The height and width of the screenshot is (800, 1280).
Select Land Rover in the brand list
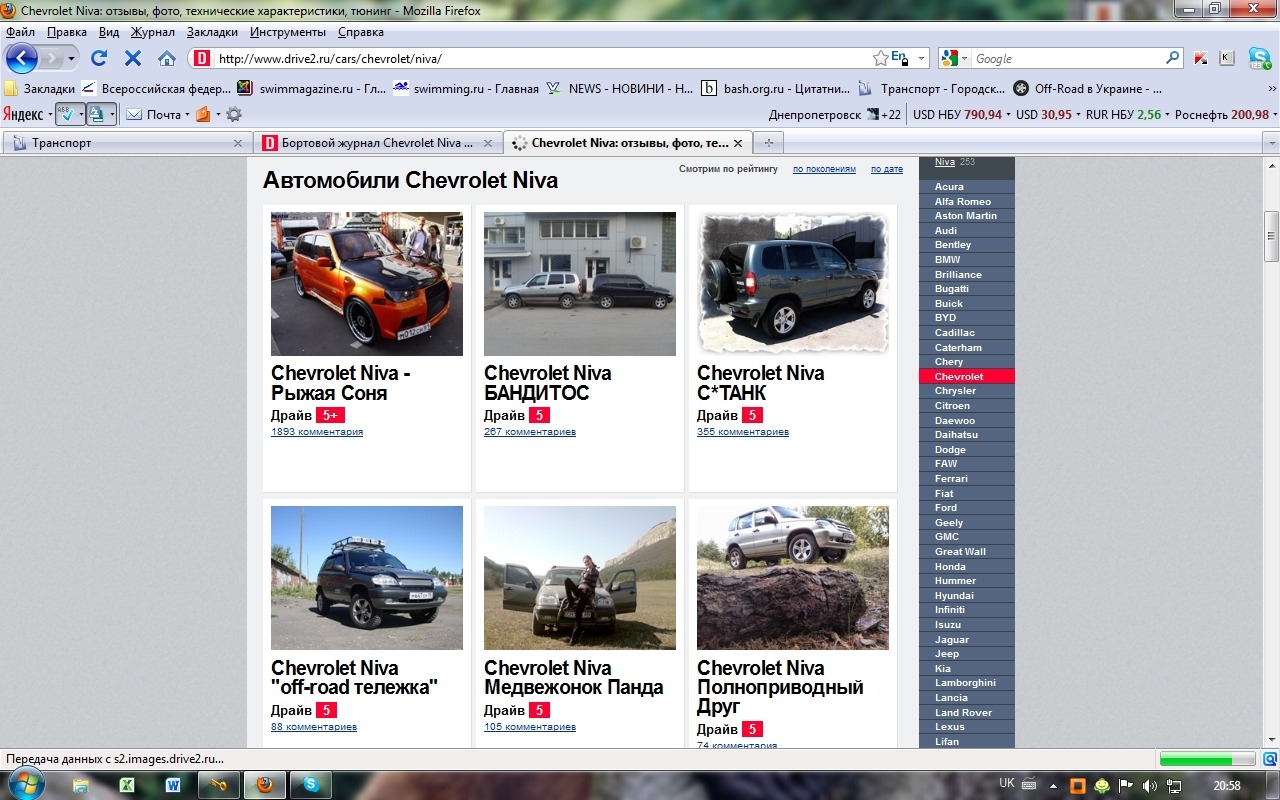pyautogui.click(x=963, y=713)
